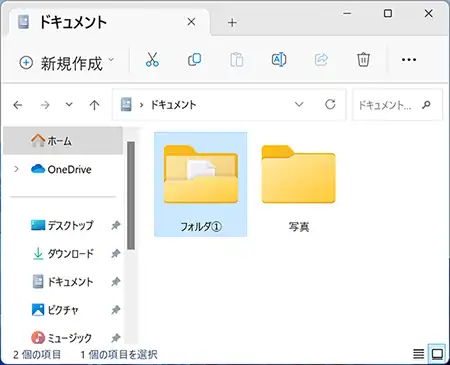Click the 1 個の項目を選択 status text
450x365 pixels.
coord(119,354)
